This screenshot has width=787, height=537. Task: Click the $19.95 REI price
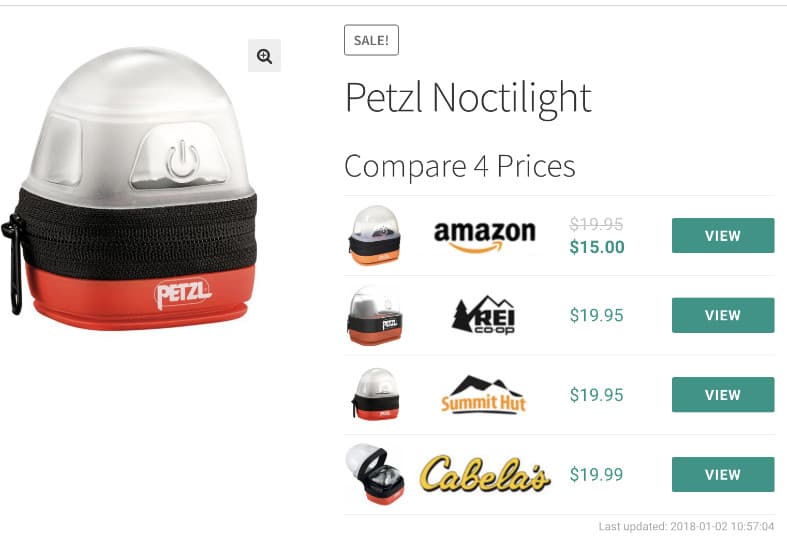coord(597,315)
